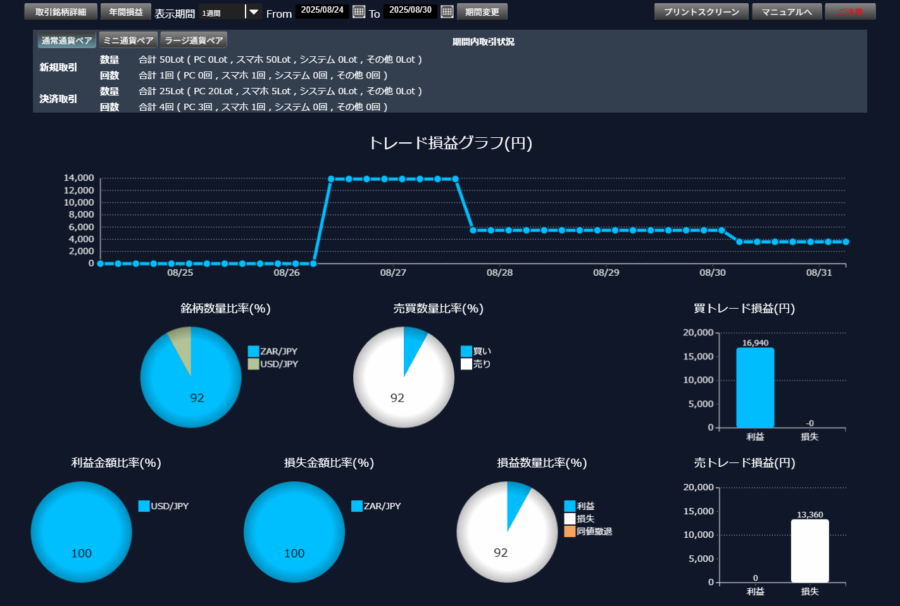The width and height of the screenshot is (900, 606).
Task: Apply dates with the 期間変更 button
Action: 482,12
